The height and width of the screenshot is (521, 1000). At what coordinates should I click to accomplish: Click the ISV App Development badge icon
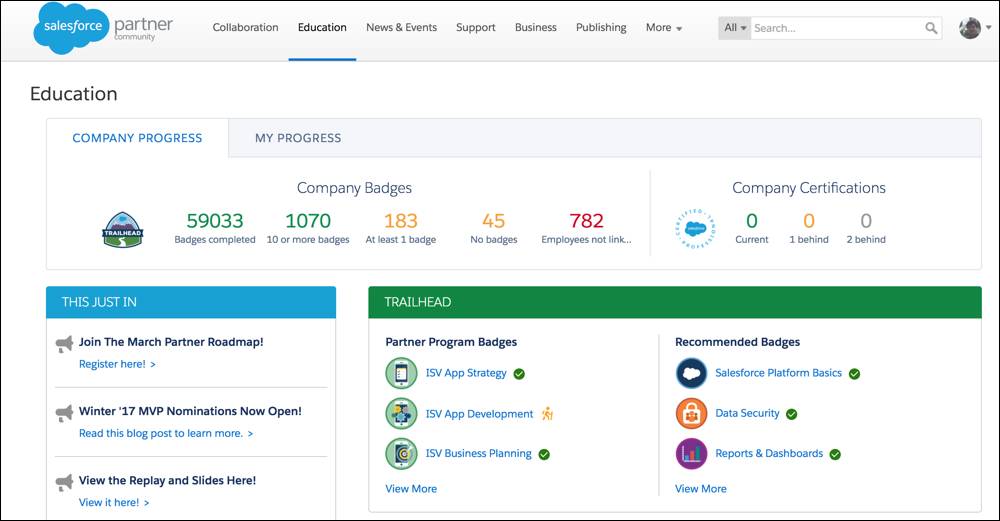coord(401,414)
